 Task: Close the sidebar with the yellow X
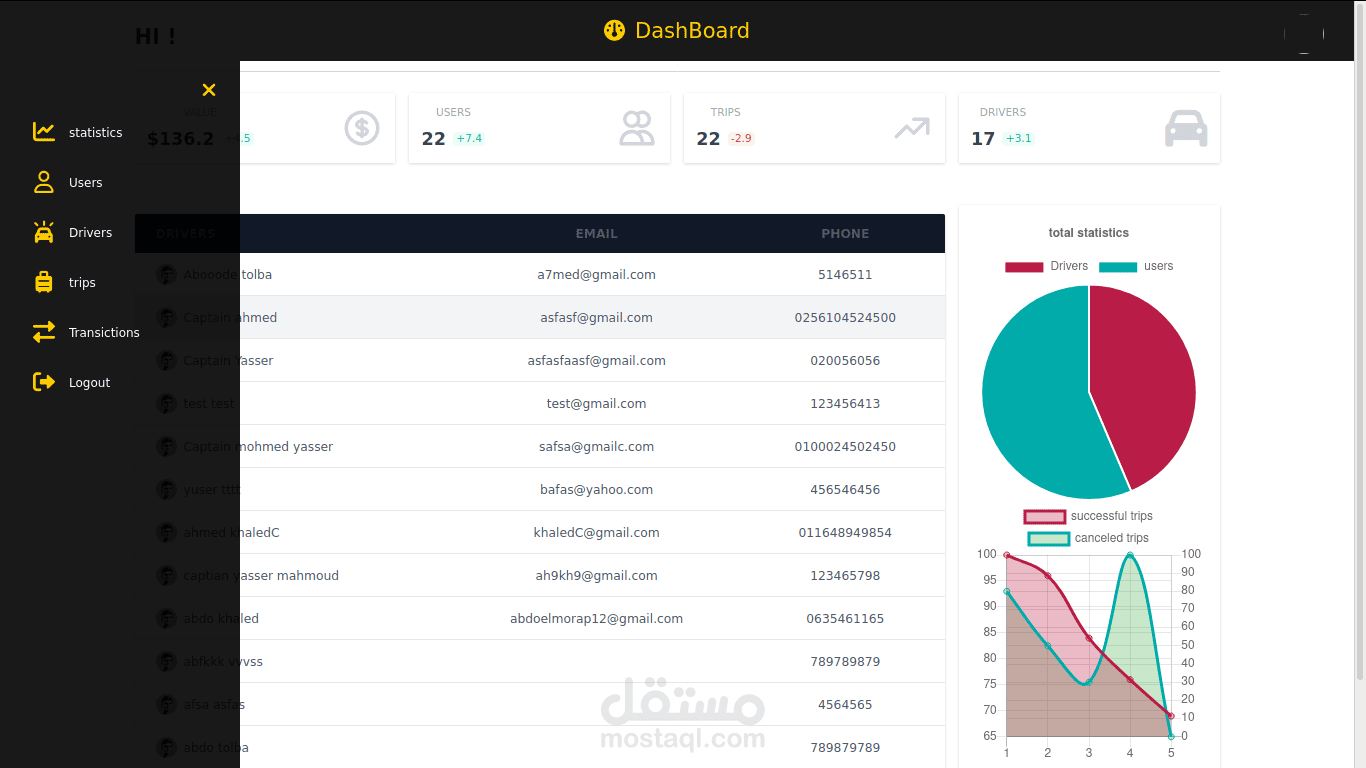(x=209, y=90)
